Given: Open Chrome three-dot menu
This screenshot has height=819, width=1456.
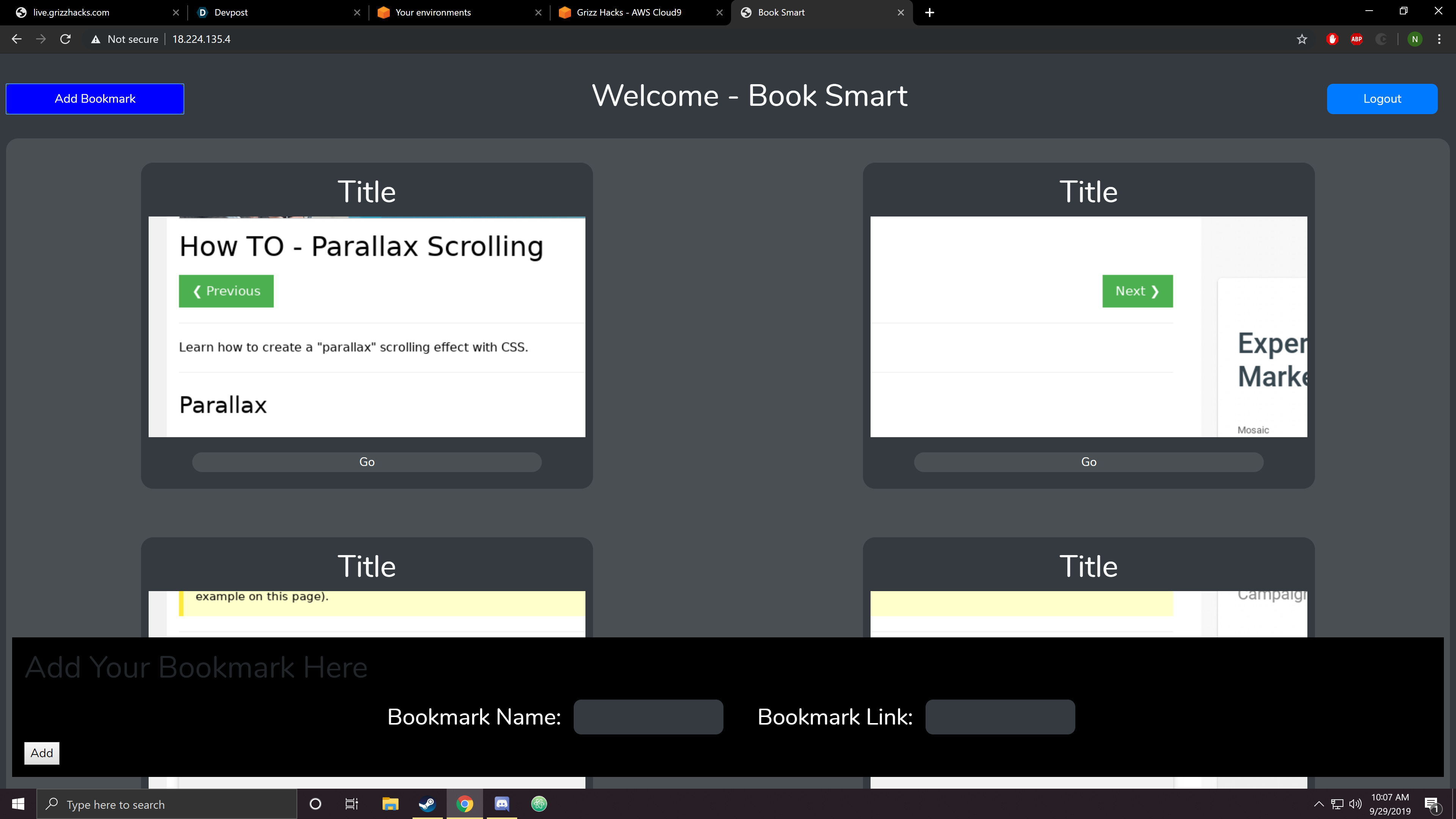Looking at the screenshot, I should (x=1439, y=39).
